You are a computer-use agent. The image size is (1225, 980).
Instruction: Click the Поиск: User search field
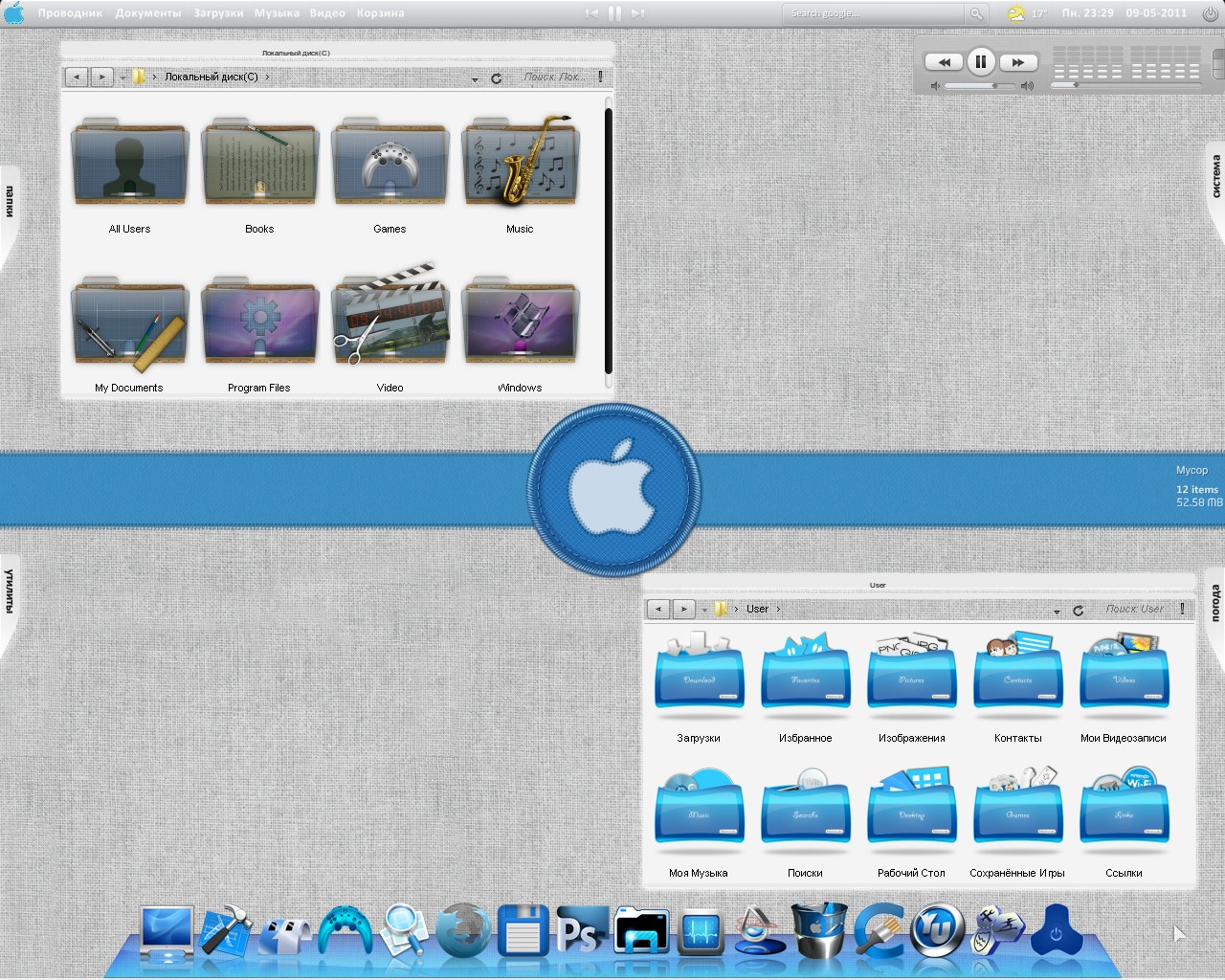click(x=1137, y=609)
